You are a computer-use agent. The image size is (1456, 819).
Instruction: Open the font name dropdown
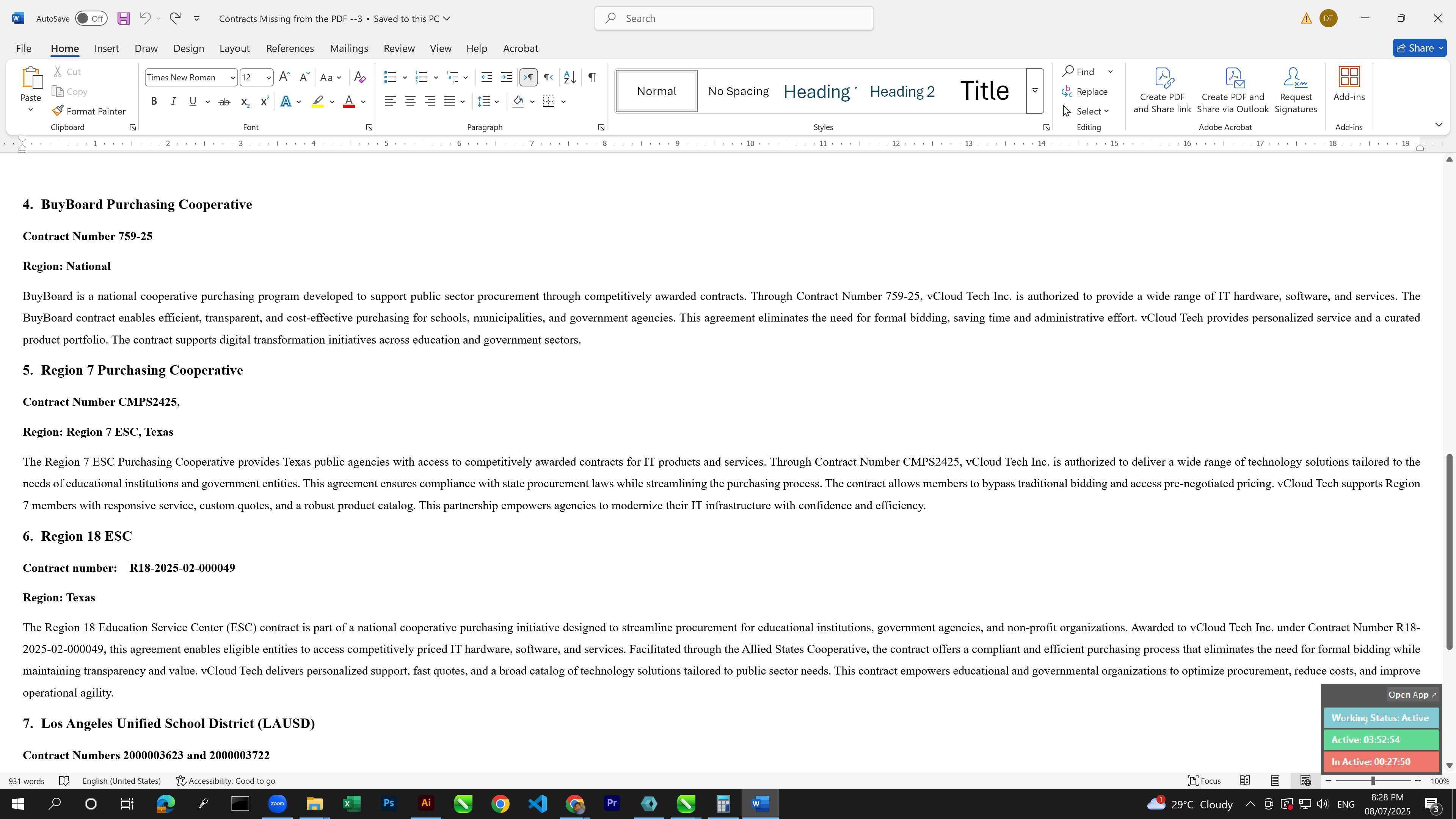(232, 77)
